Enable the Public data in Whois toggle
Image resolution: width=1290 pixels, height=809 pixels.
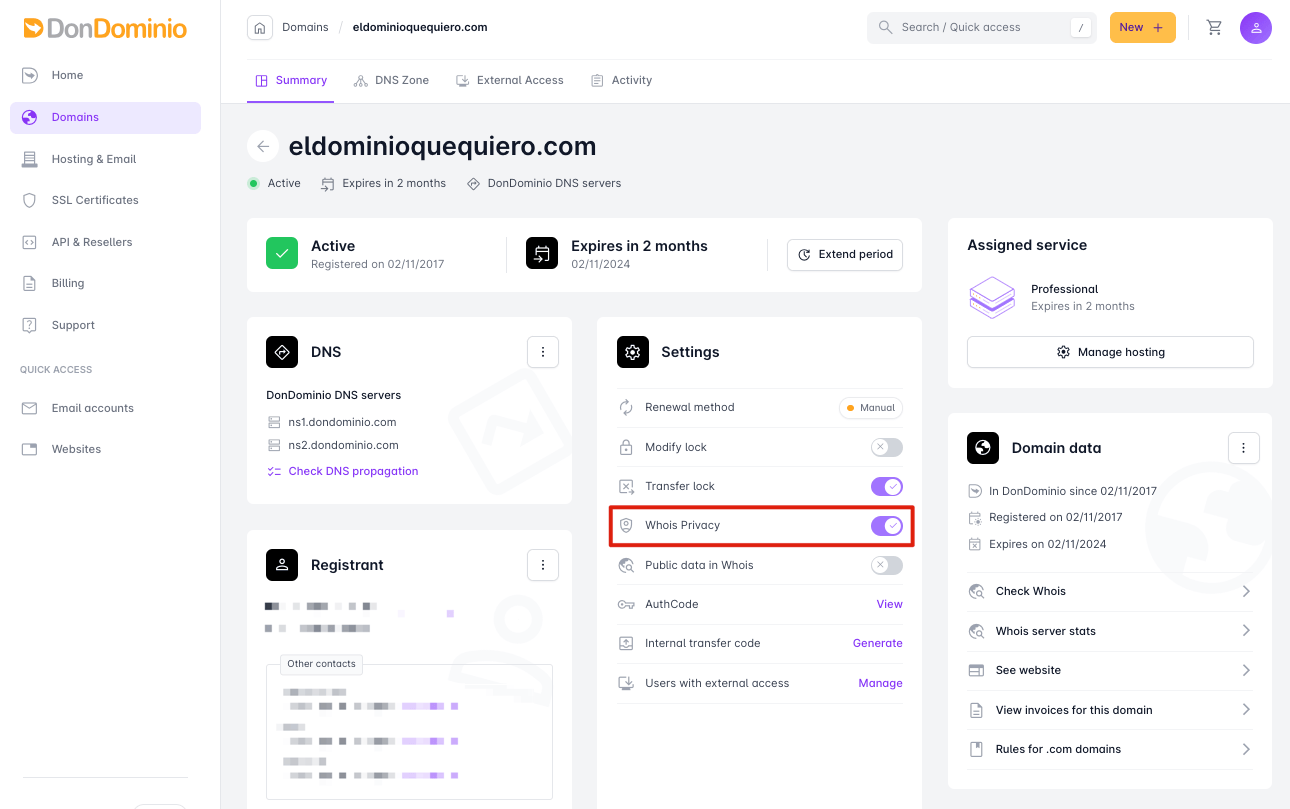point(886,565)
